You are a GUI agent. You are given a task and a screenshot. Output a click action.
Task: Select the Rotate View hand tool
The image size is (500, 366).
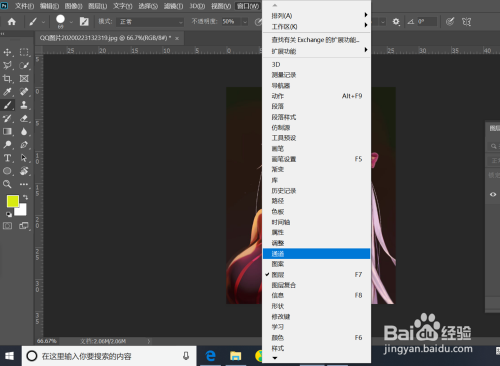[24, 171]
